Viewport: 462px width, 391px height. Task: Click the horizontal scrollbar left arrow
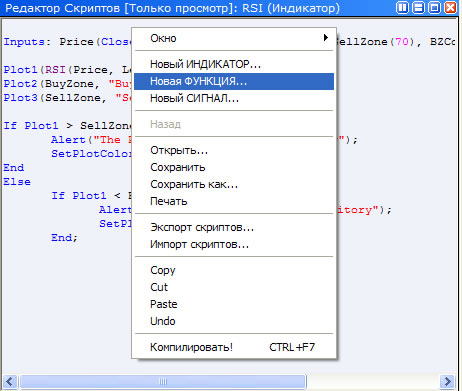[x=10, y=381]
